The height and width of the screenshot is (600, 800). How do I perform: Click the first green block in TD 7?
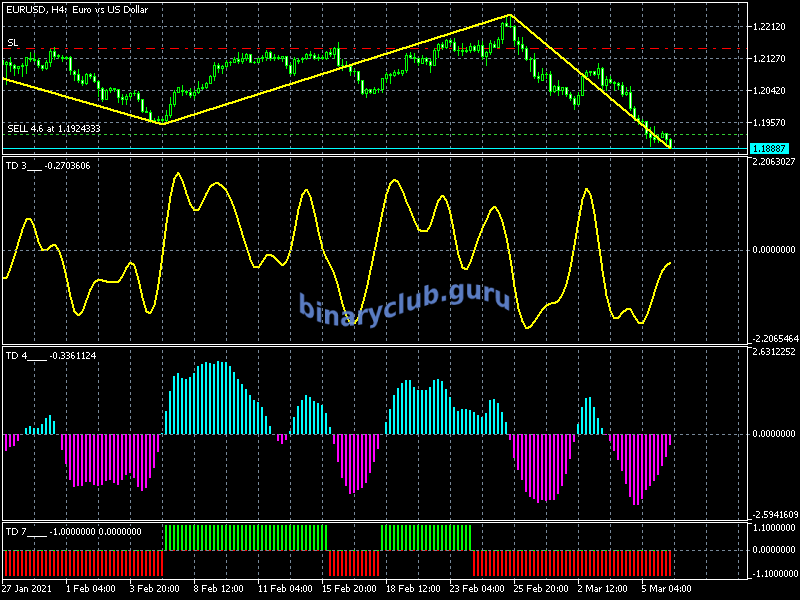245,536
